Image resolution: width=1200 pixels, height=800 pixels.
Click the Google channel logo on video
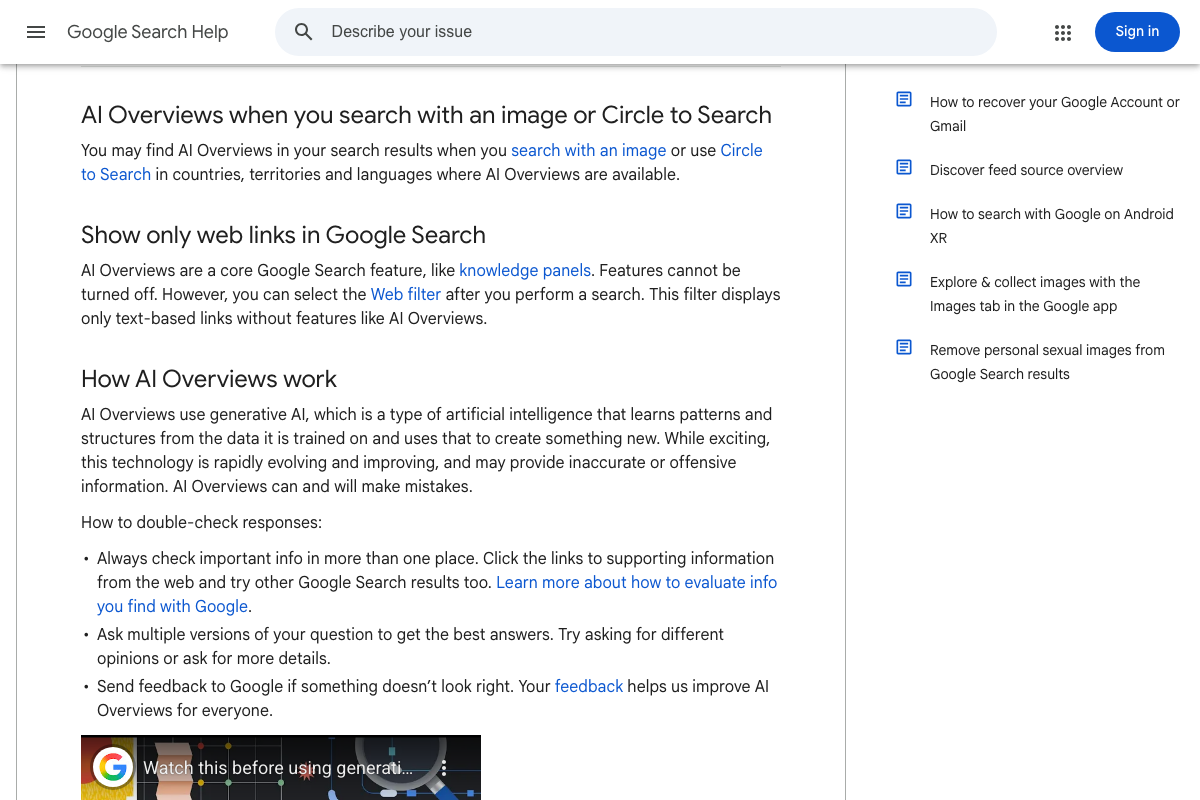coord(113,767)
